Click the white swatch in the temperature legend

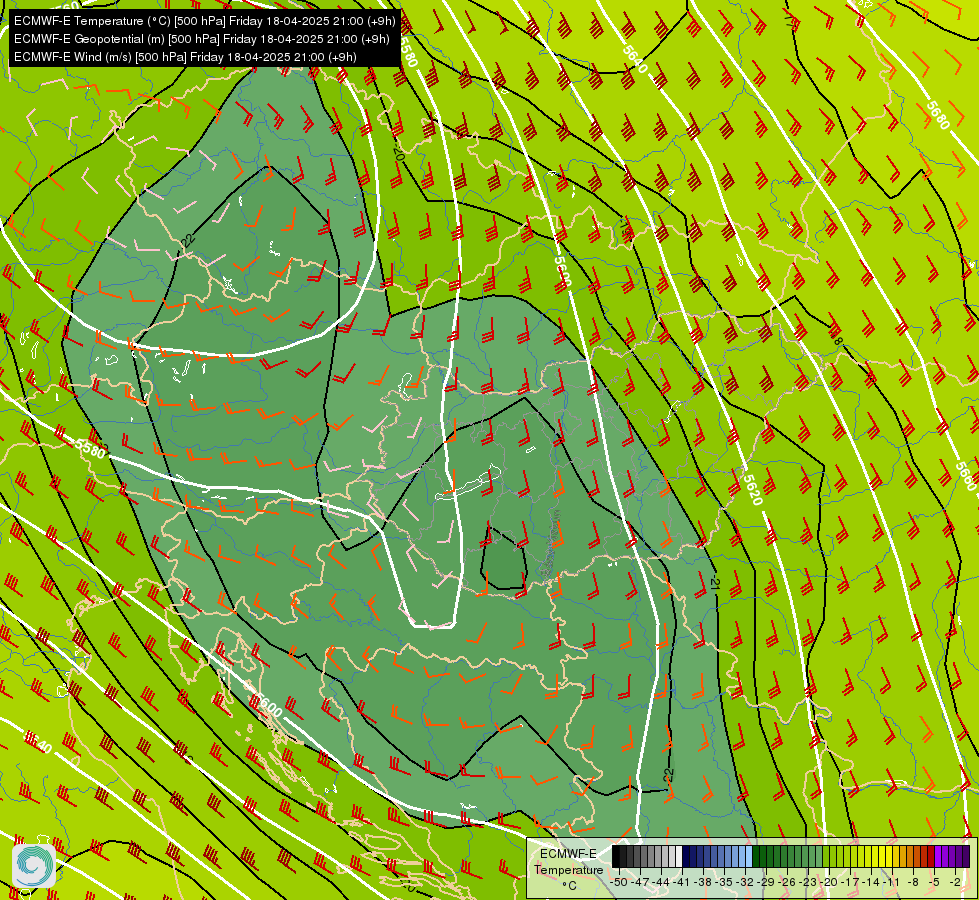679,856
